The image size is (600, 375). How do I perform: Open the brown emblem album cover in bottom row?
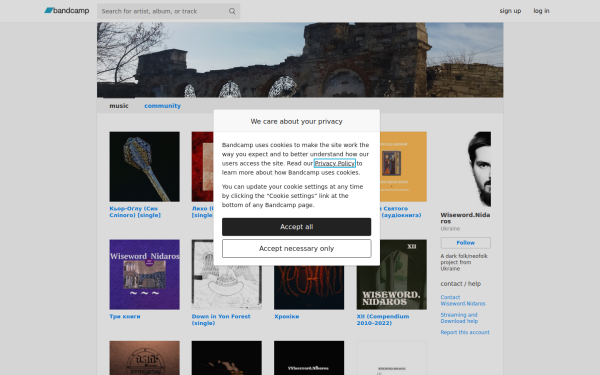click(145, 358)
